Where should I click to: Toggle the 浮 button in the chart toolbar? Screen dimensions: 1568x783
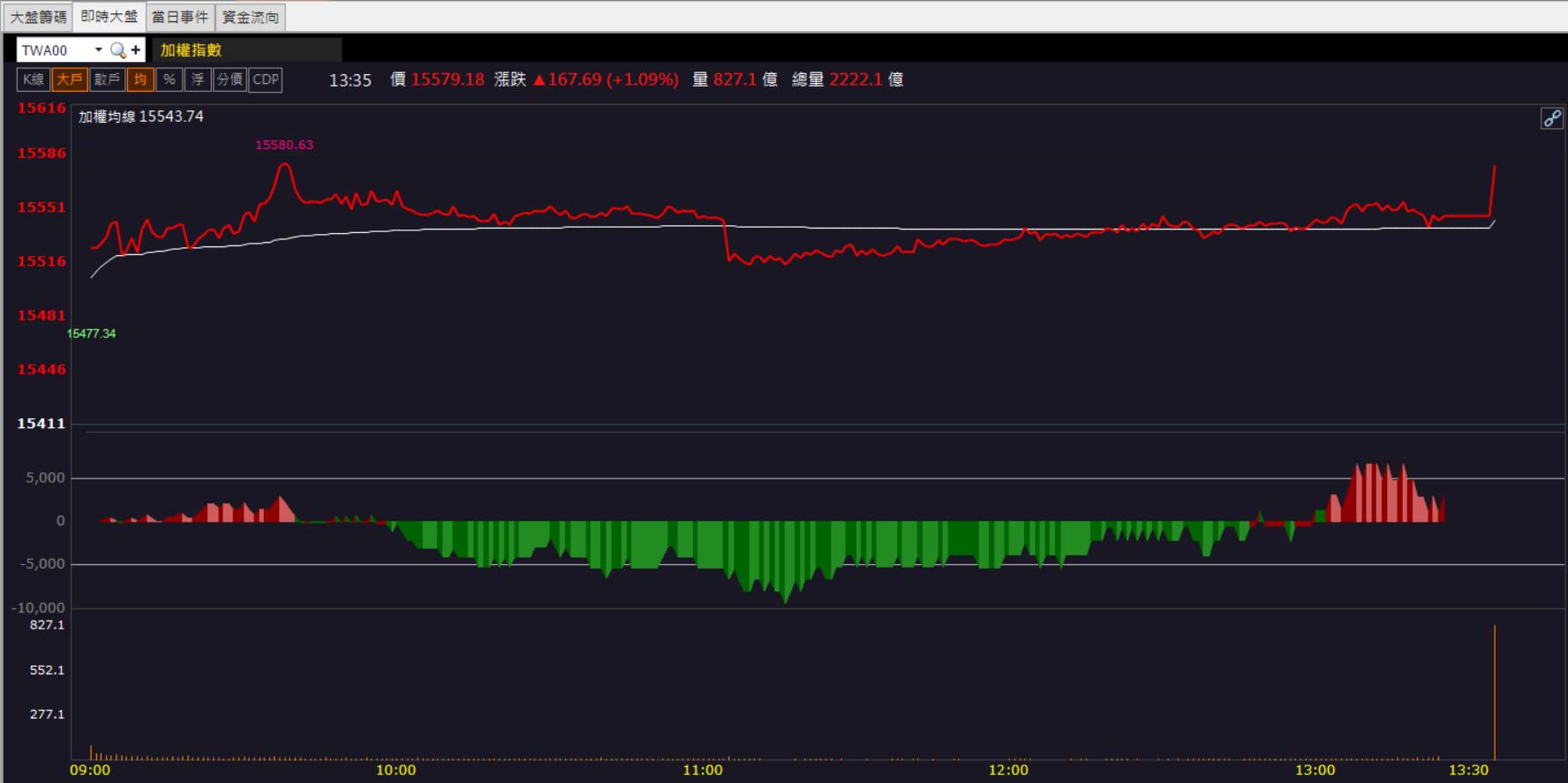[198, 79]
